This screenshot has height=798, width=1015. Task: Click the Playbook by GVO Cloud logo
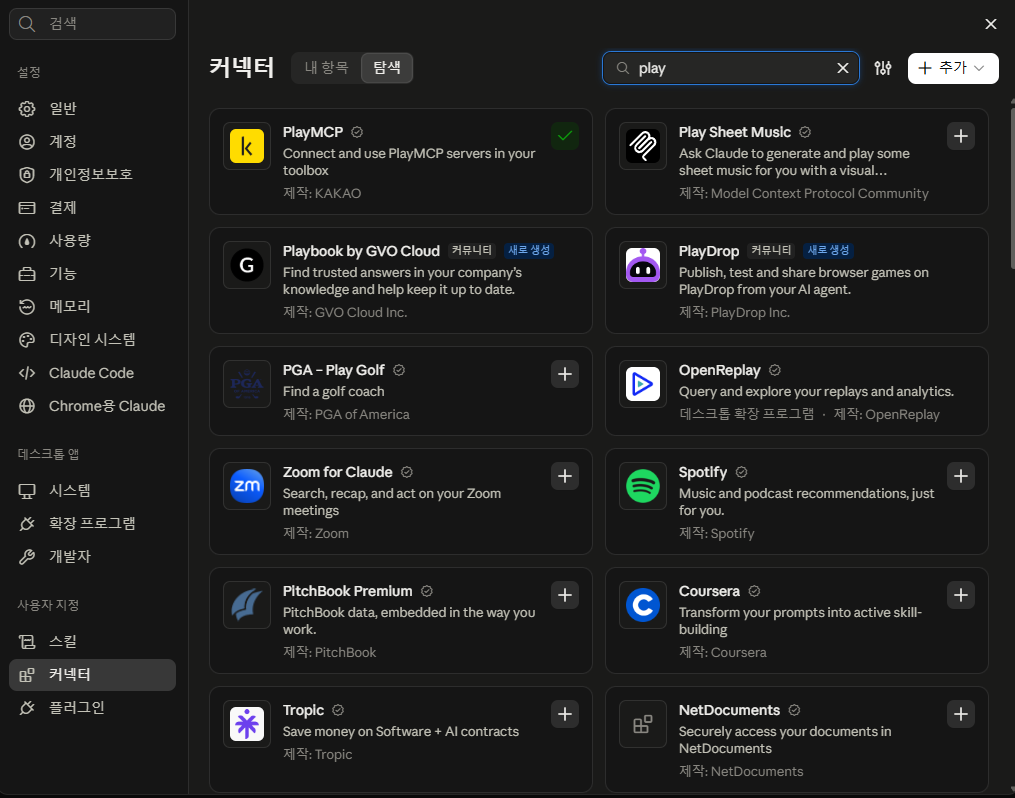(x=247, y=265)
